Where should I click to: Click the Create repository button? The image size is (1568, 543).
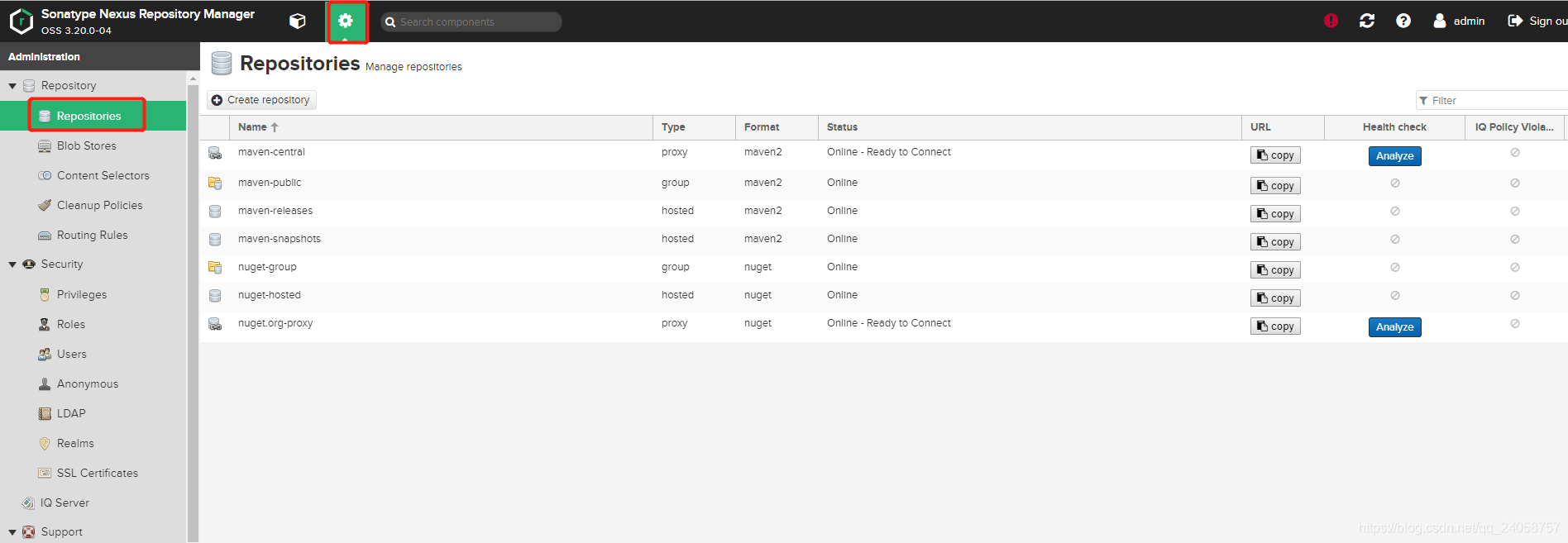tap(261, 100)
